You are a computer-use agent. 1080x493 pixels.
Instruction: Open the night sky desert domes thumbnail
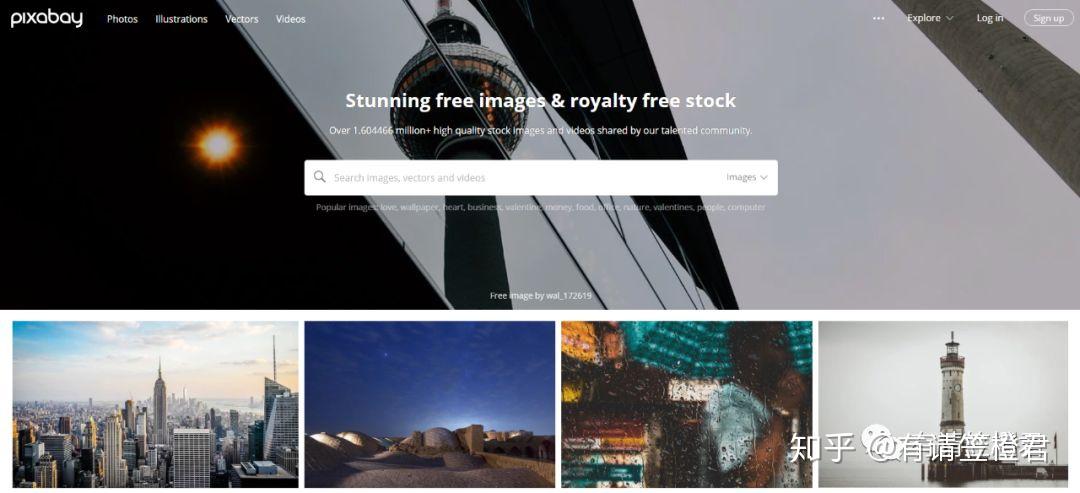[430, 404]
